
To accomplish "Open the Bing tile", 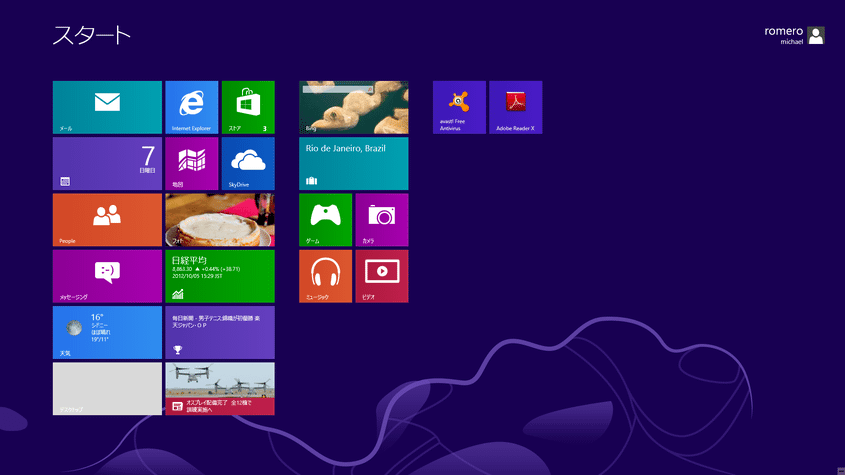I will 354,107.
